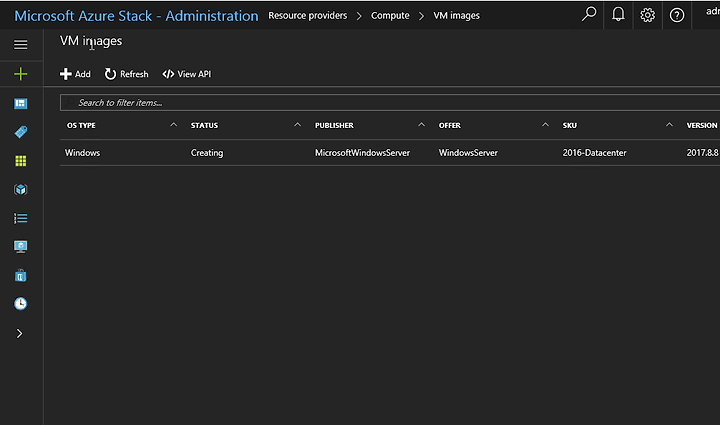720x425 pixels.
Task: Select the Windows OS type cell
Action: coord(82,153)
